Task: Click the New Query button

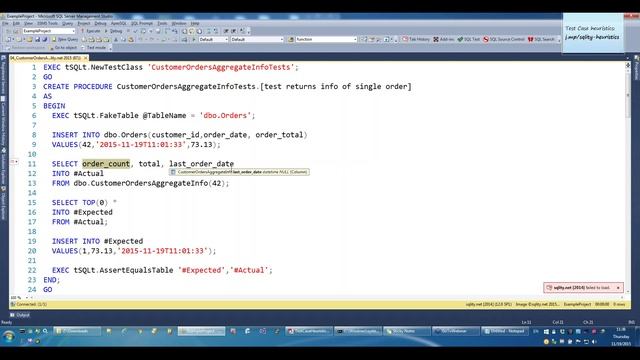Action: (x=65, y=40)
